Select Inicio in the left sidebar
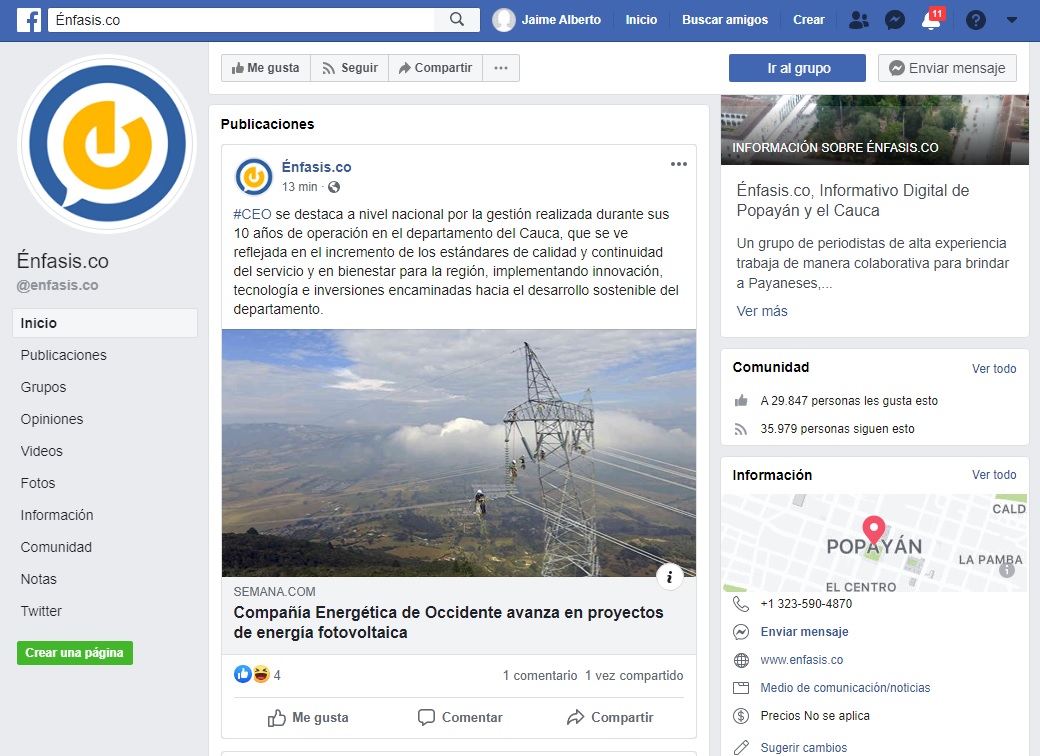 tap(105, 323)
